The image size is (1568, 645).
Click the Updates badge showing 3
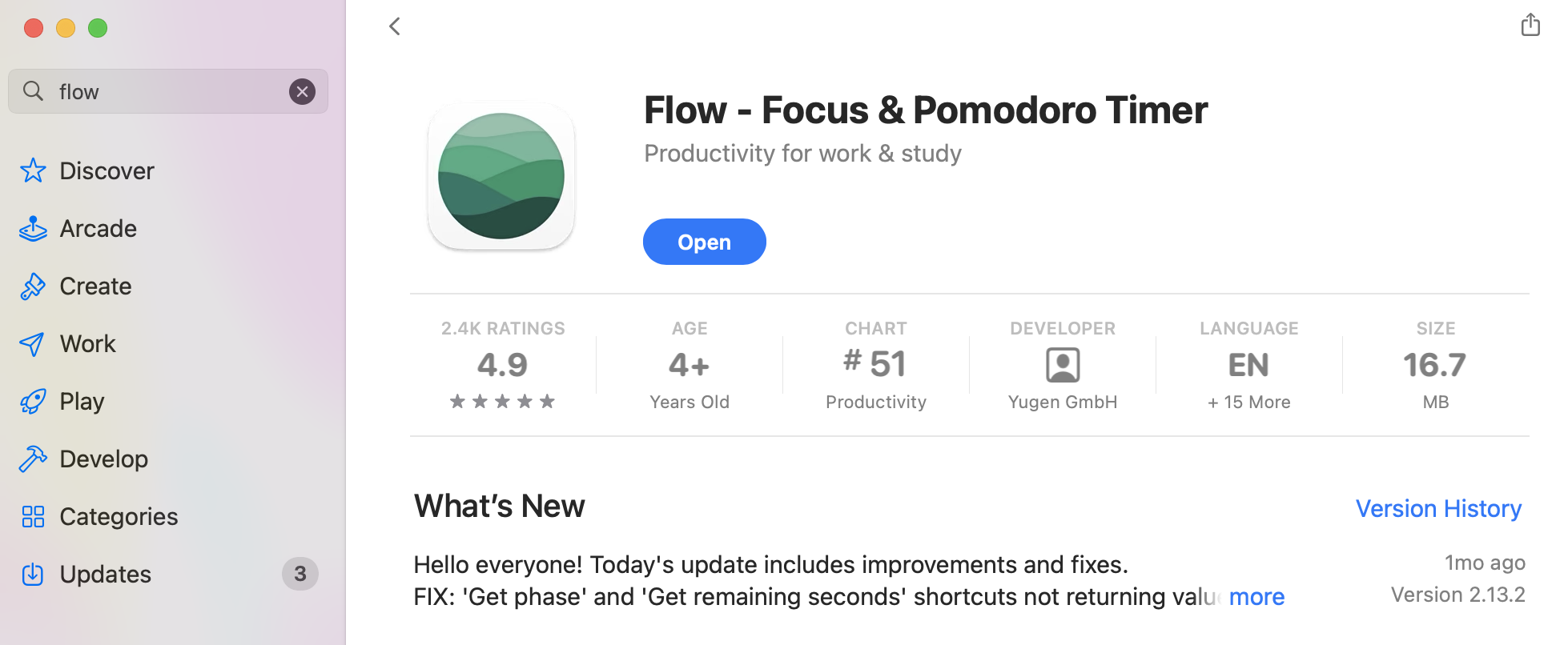click(300, 574)
